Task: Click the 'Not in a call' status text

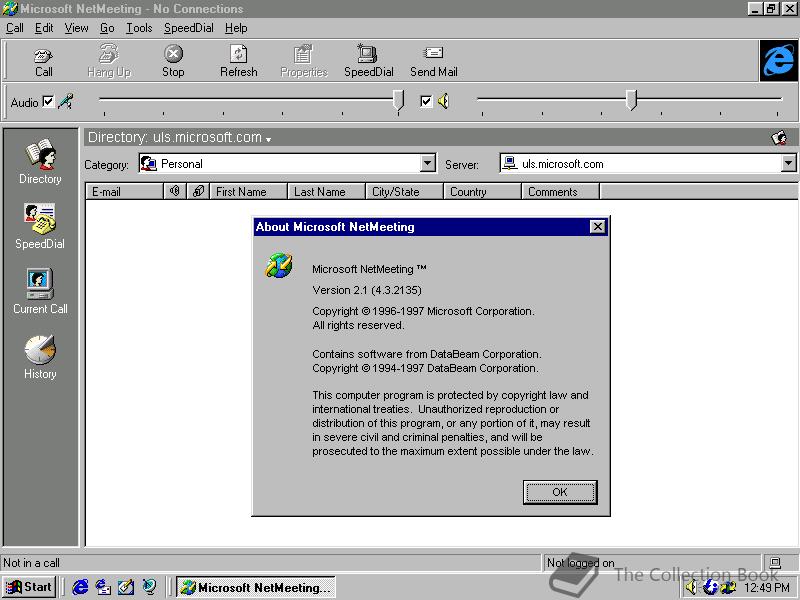Action: 32,563
